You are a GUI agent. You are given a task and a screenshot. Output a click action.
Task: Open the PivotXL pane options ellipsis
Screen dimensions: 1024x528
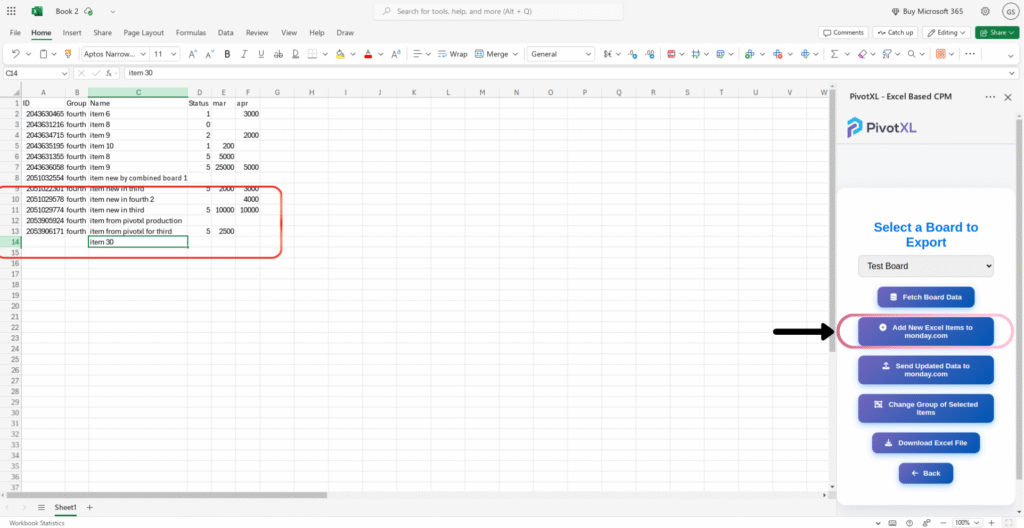990,97
